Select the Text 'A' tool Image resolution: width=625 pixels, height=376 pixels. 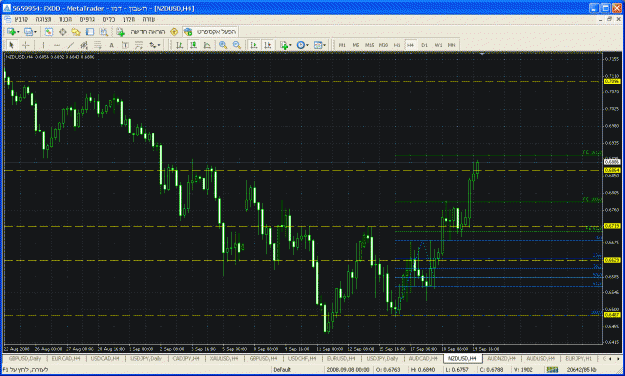click(112, 45)
